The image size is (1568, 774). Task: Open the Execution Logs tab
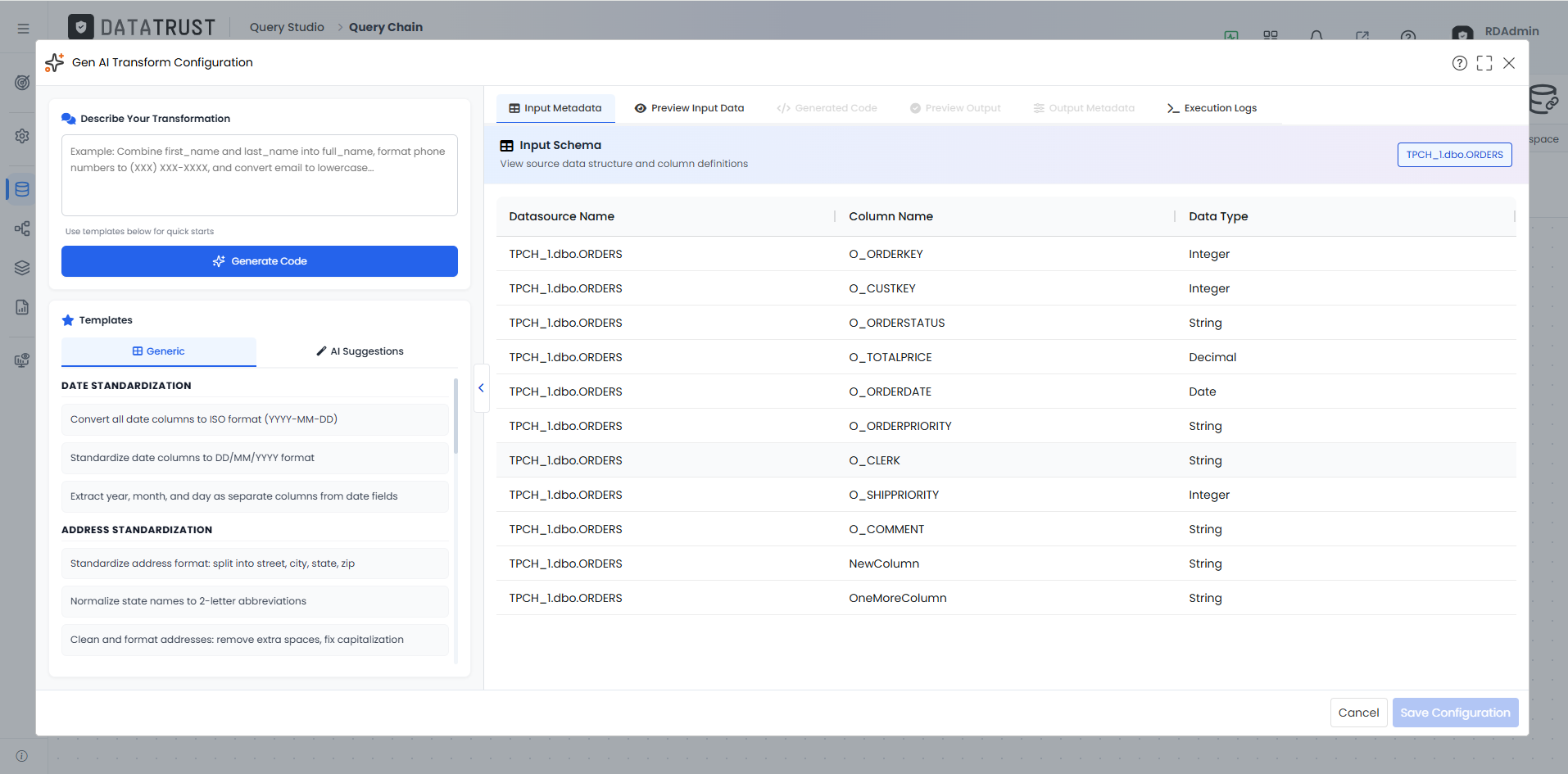(1212, 108)
